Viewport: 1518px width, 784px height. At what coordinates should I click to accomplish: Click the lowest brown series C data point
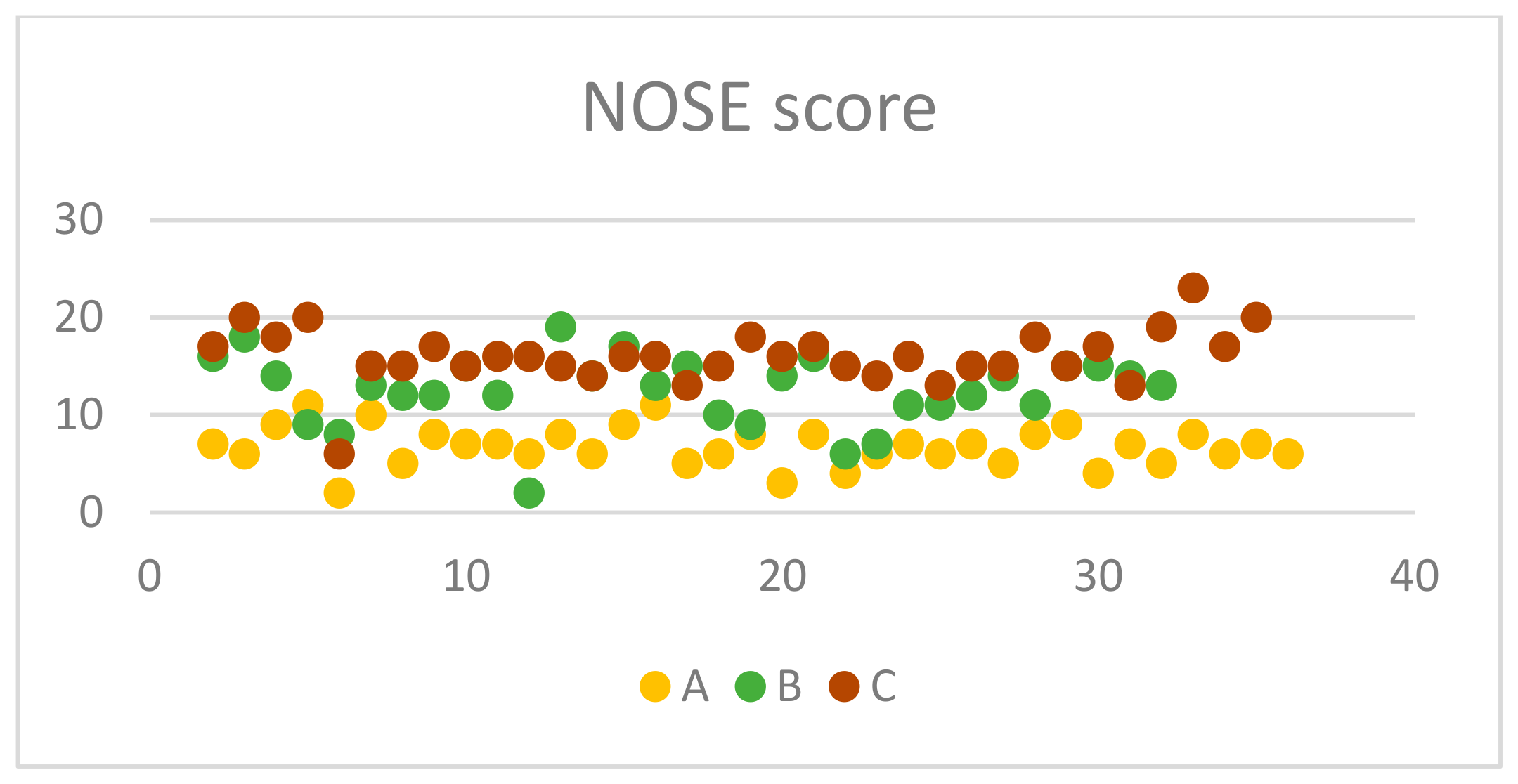[339, 454]
